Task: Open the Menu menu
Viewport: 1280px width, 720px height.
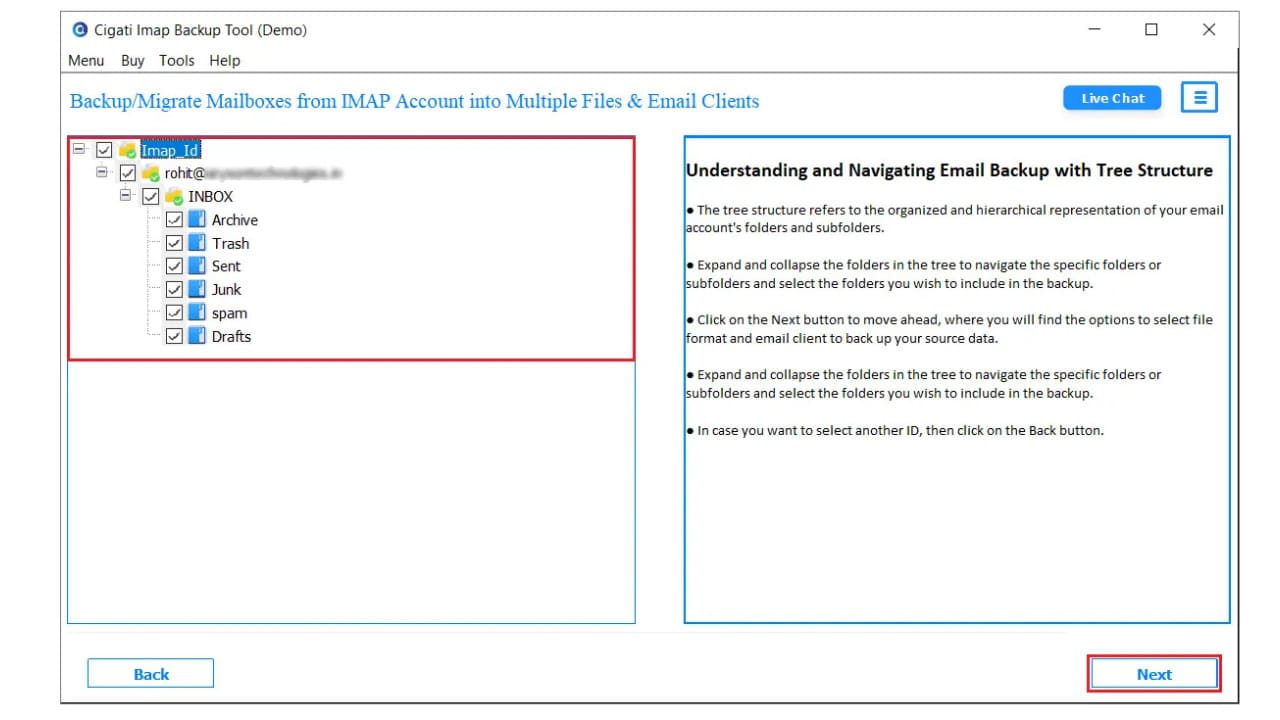Action: [86, 60]
